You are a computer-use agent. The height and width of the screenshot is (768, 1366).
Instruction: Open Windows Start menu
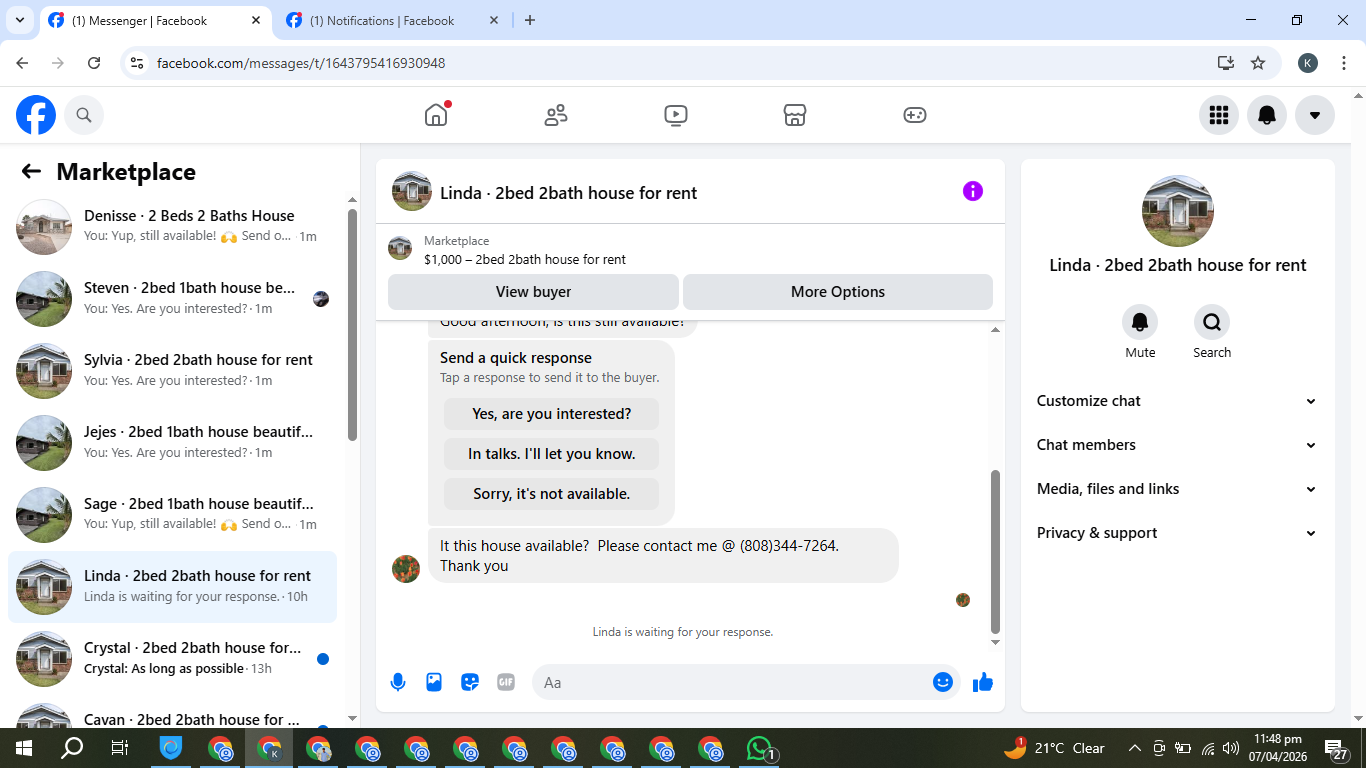click(x=23, y=748)
